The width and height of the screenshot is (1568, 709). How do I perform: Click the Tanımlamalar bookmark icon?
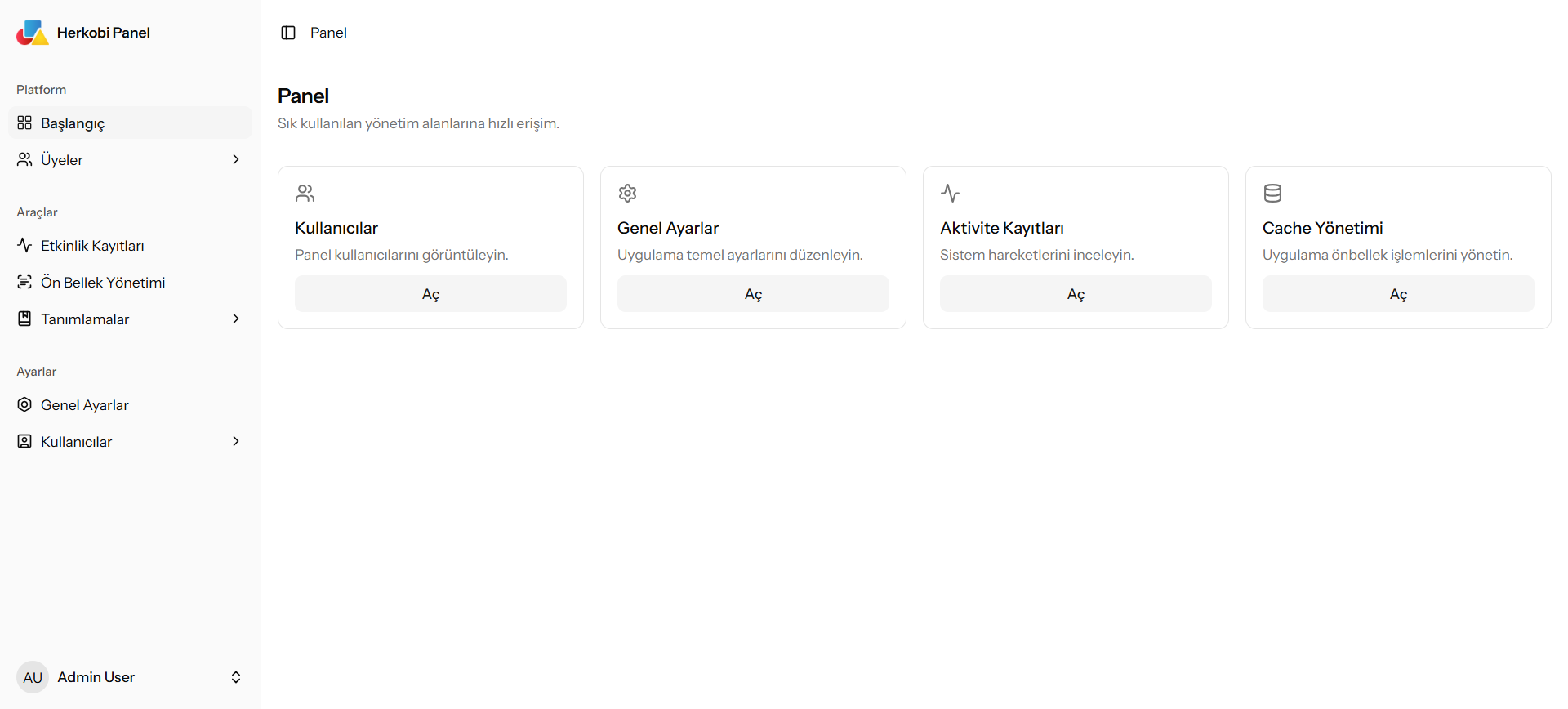(x=24, y=319)
